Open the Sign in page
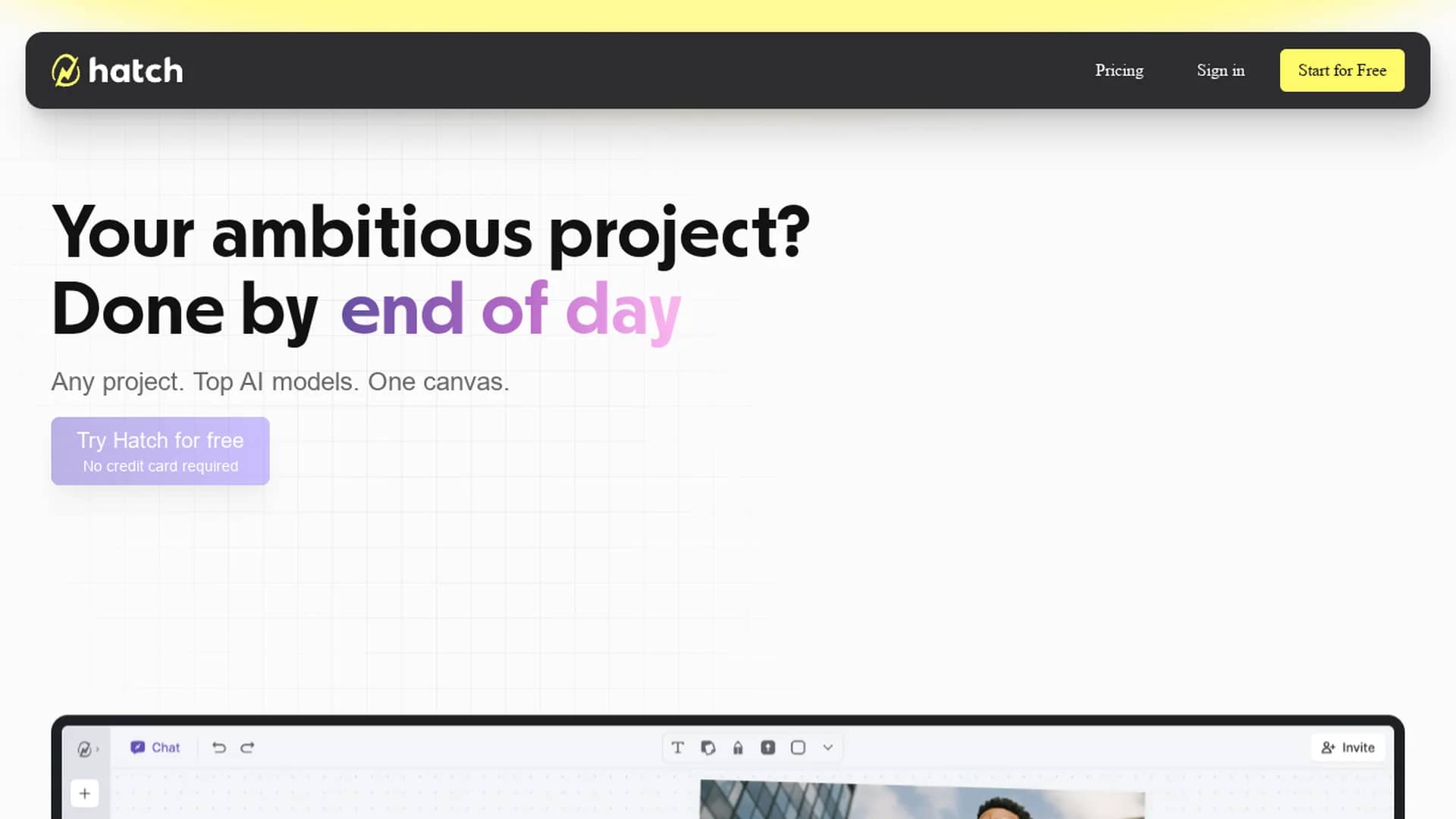This screenshot has height=819, width=1456. [x=1220, y=71]
